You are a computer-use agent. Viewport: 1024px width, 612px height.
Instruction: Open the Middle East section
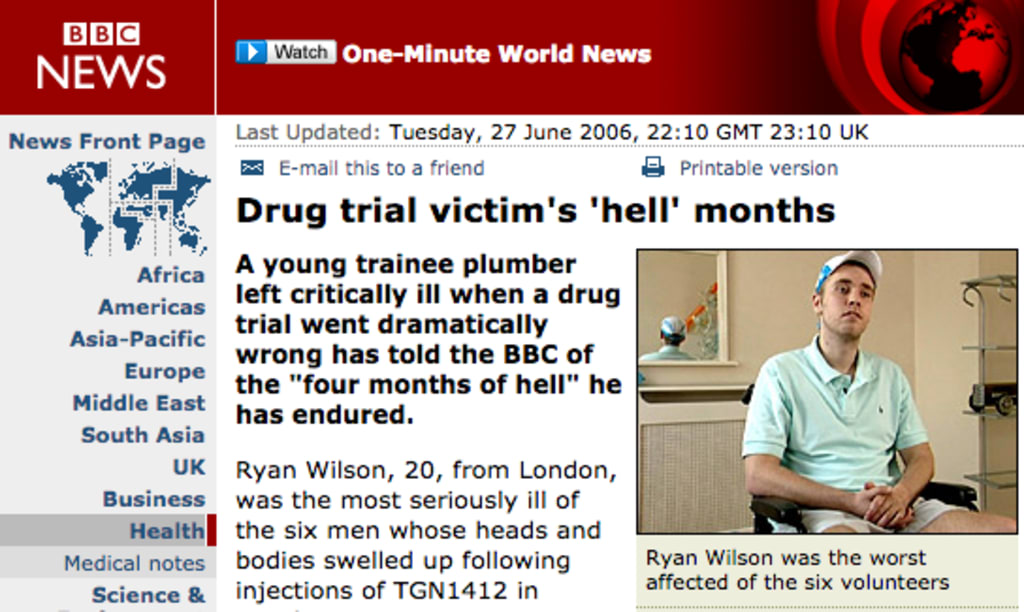coord(139,403)
